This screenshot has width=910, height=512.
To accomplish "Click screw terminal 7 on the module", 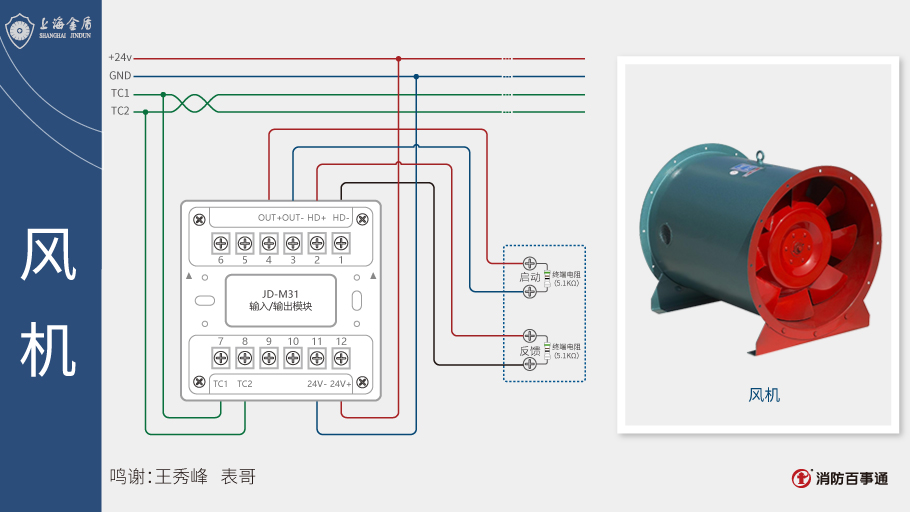I will tap(220, 357).
